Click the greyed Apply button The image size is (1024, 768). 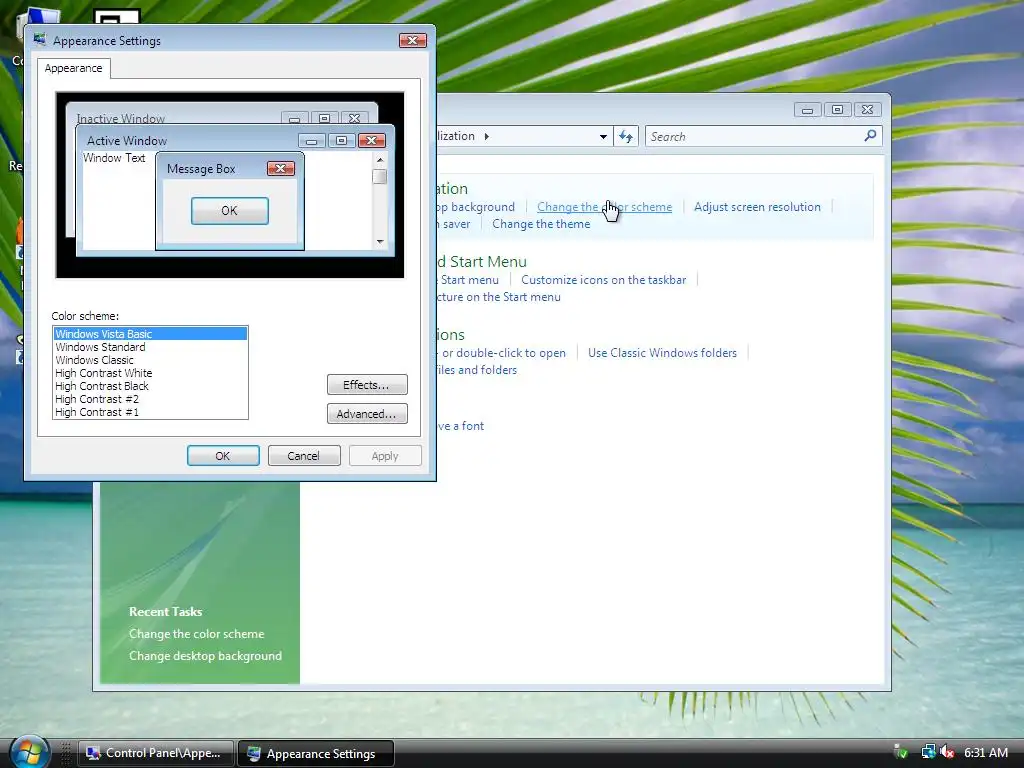tap(385, 456)
